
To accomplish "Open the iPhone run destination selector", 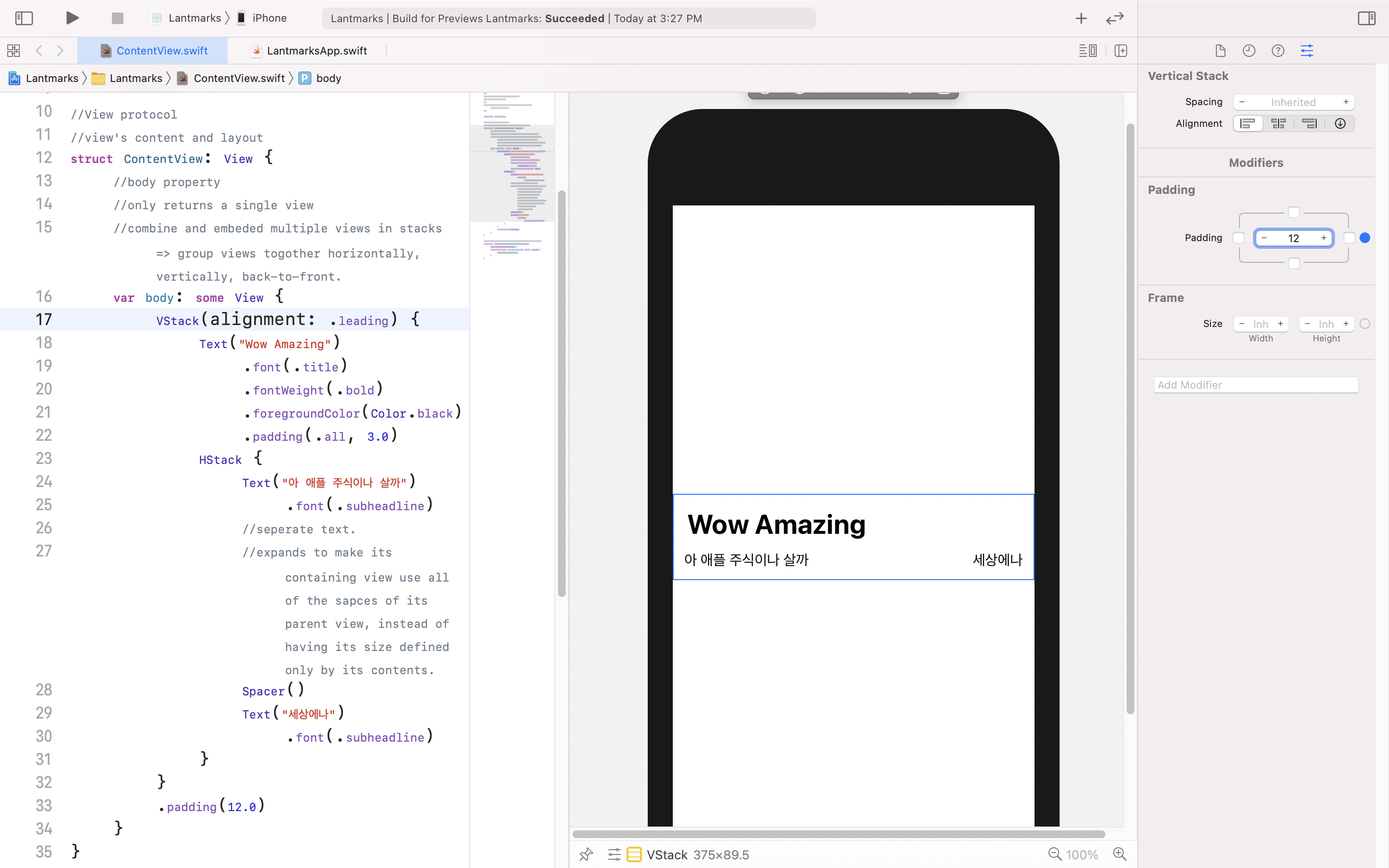I will tap(269, 18).
